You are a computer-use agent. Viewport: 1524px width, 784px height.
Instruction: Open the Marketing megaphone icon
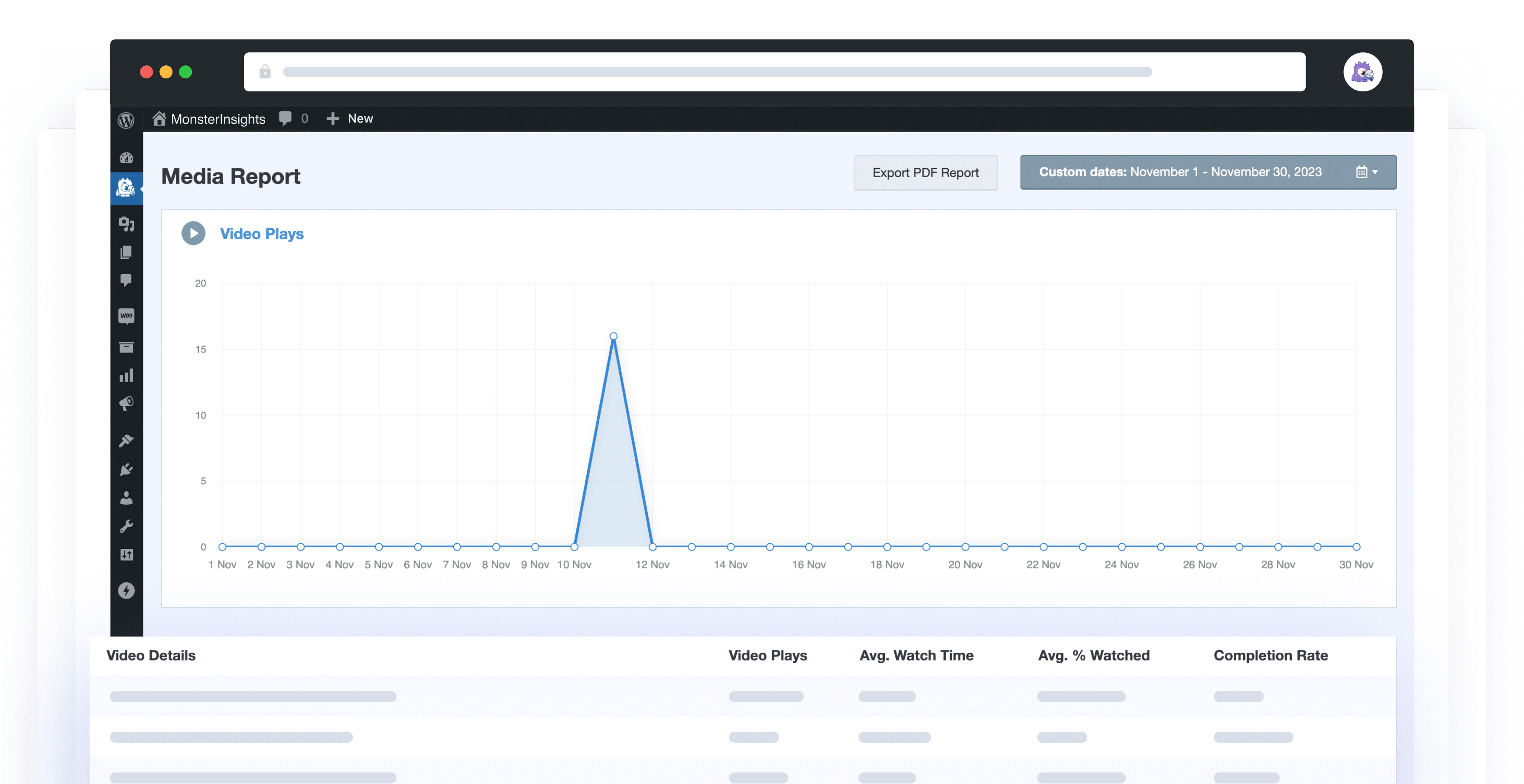pos(126,404)
